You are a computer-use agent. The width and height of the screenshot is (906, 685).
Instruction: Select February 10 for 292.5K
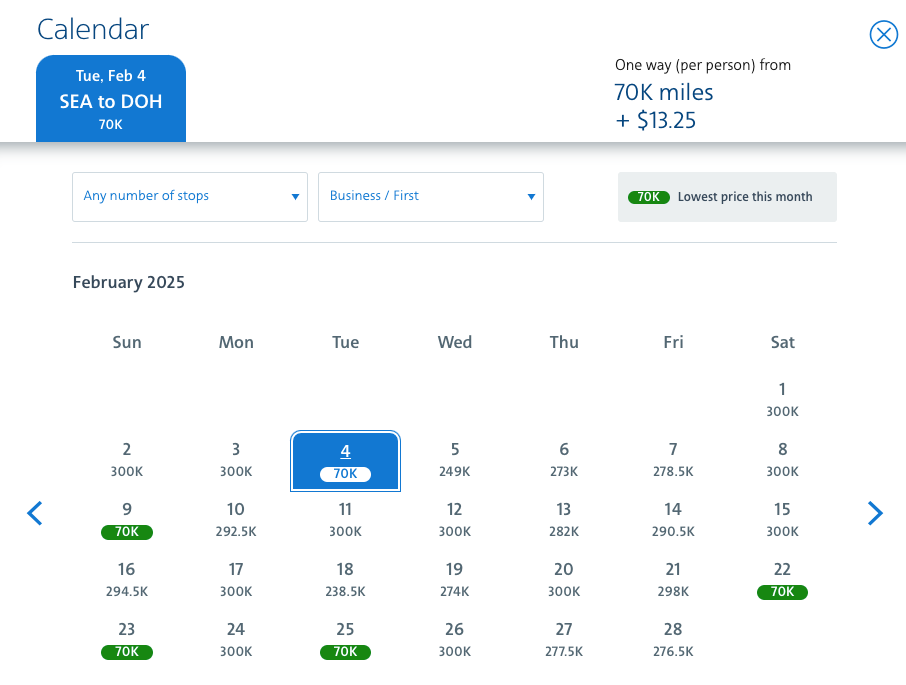(236, 520)
